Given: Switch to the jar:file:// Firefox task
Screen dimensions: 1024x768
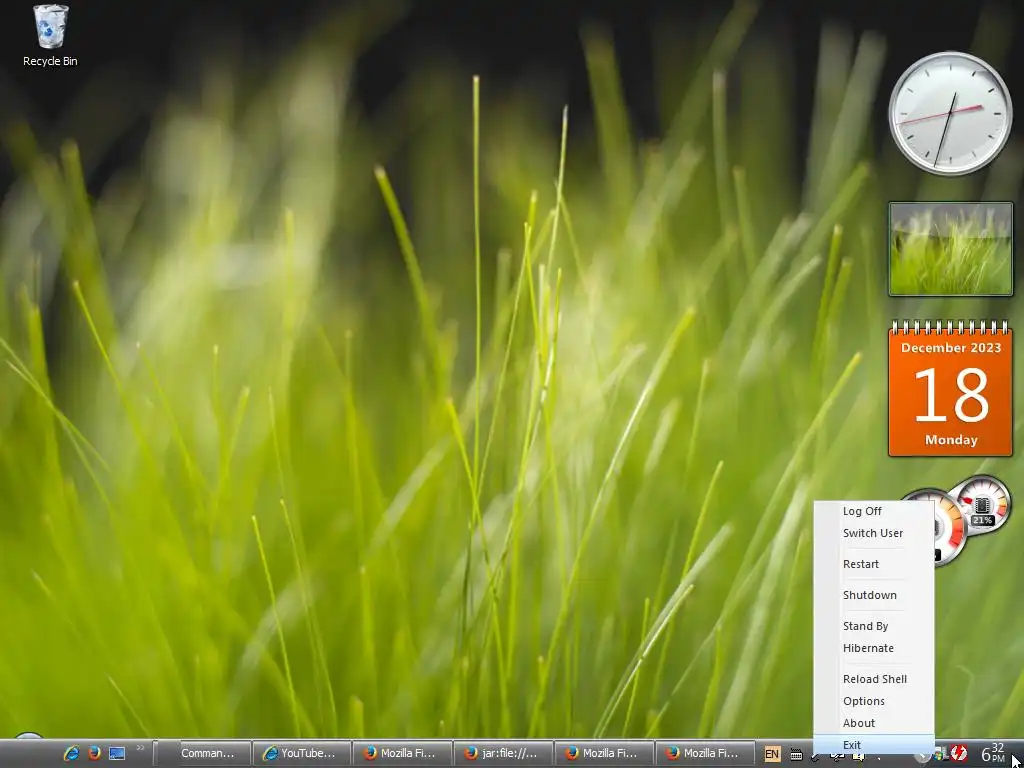Looking at the screenshot, I should click(503, 753).
